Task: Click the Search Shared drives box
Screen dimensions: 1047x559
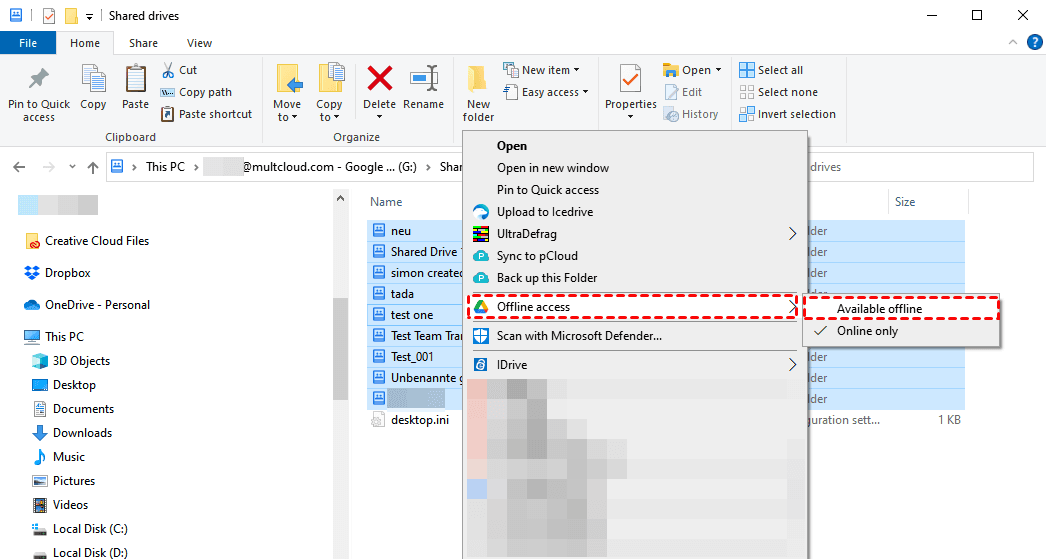Action: click(x=920, y=167)
